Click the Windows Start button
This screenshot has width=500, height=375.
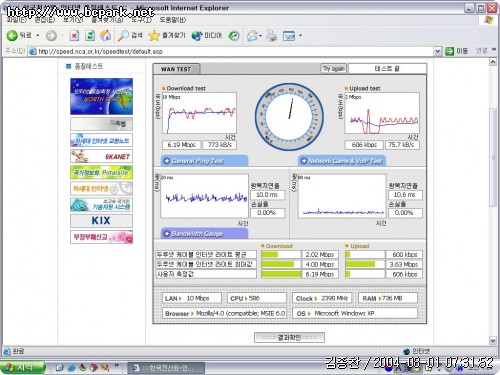[x=23, y=368]
